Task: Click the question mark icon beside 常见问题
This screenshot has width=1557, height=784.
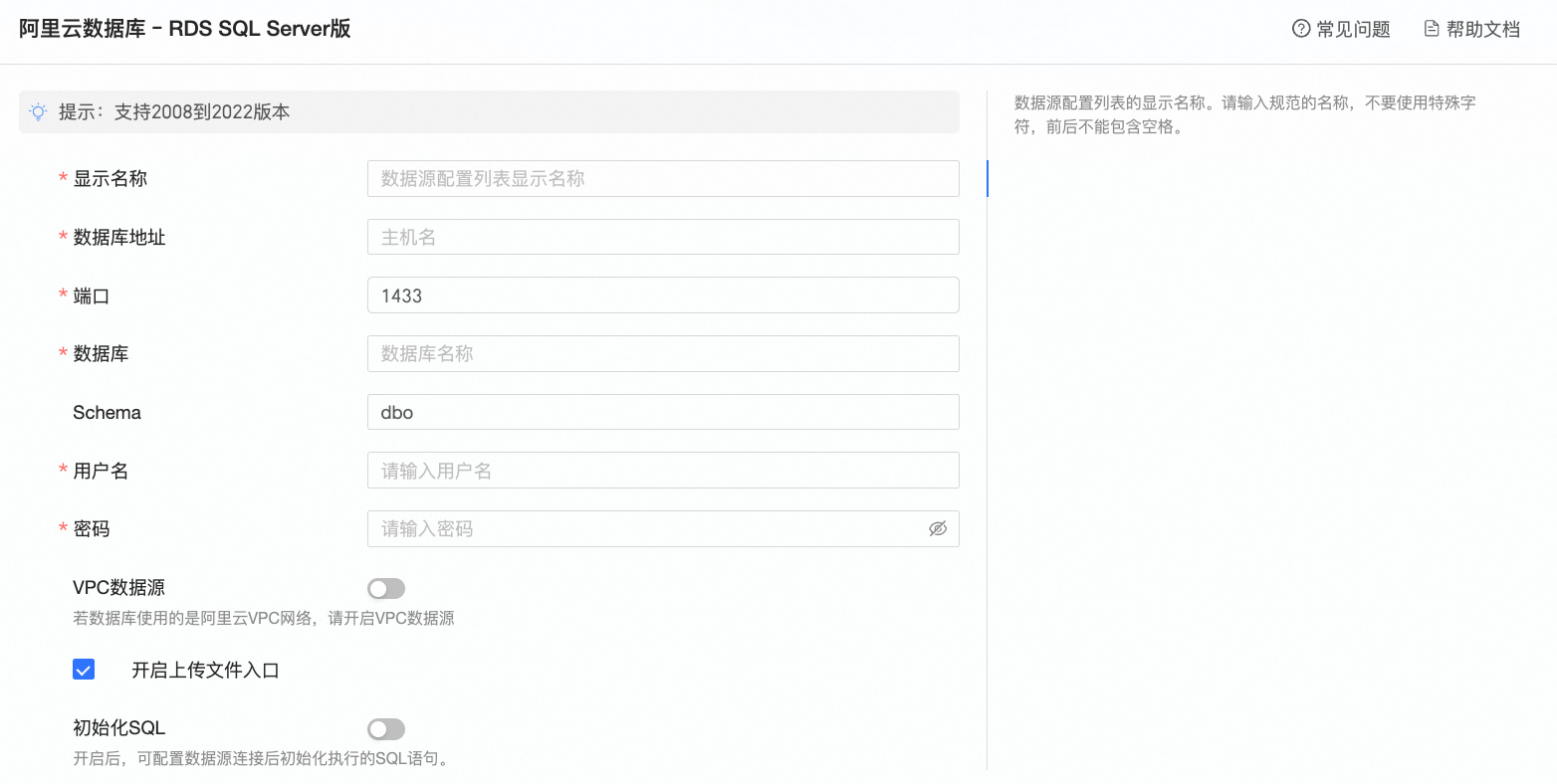Action: pos(1301,29)
